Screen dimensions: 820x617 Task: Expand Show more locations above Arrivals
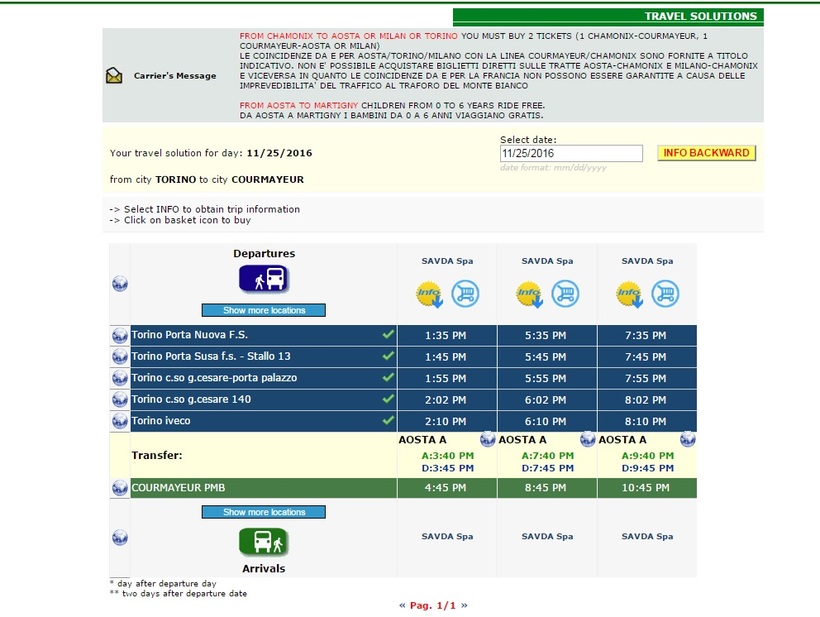pyautogui.click(x=264, y=512)
